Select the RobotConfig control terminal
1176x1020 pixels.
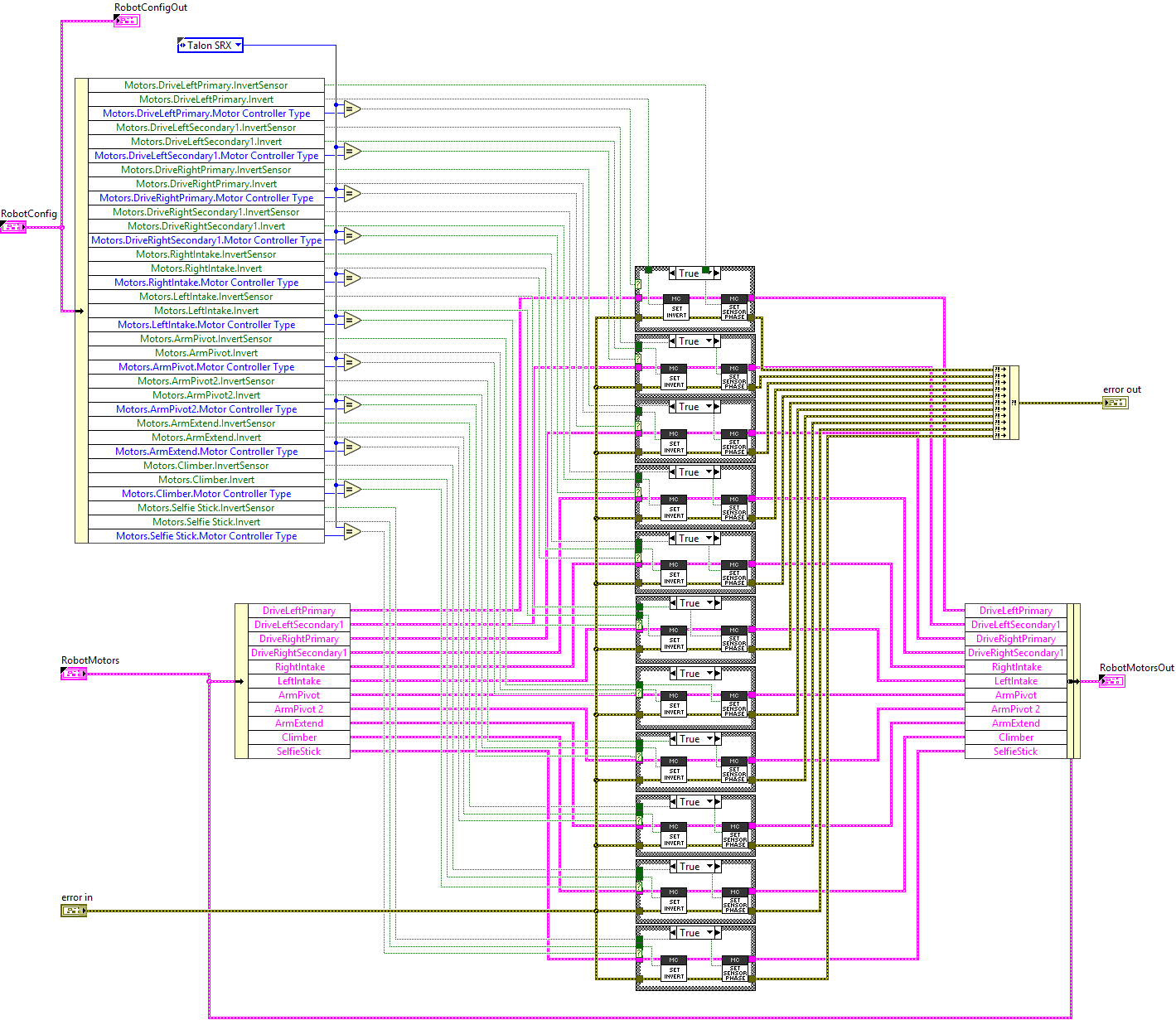(13, 227)
